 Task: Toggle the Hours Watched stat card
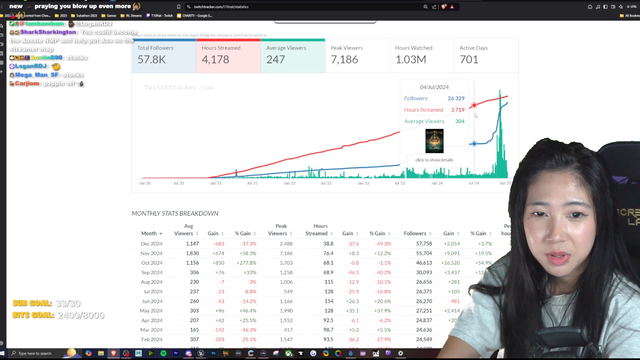point(422,56)
